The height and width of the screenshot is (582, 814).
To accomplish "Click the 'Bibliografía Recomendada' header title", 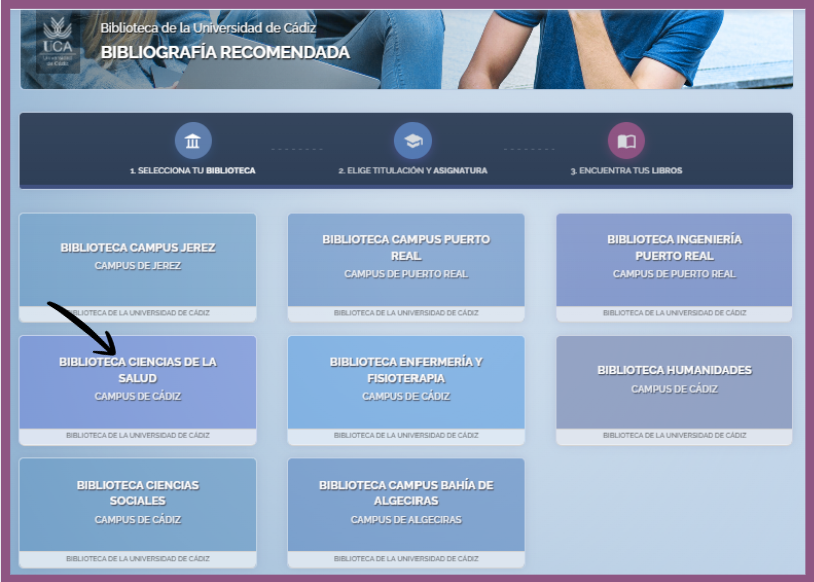I will click(x=225, y=53).
